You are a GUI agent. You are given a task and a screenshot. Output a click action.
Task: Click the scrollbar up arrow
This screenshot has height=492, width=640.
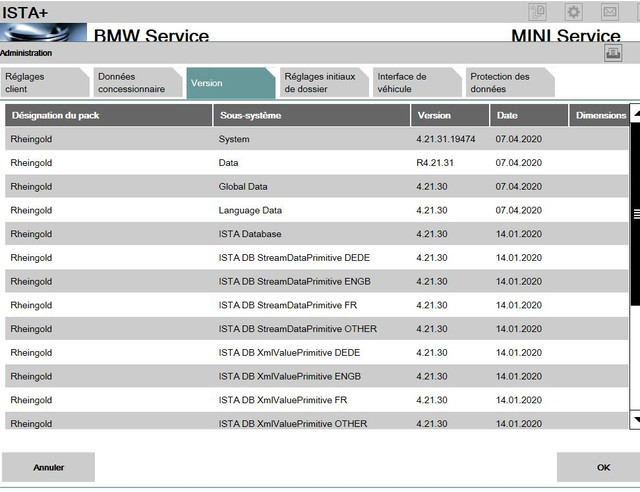click(636, 113)
